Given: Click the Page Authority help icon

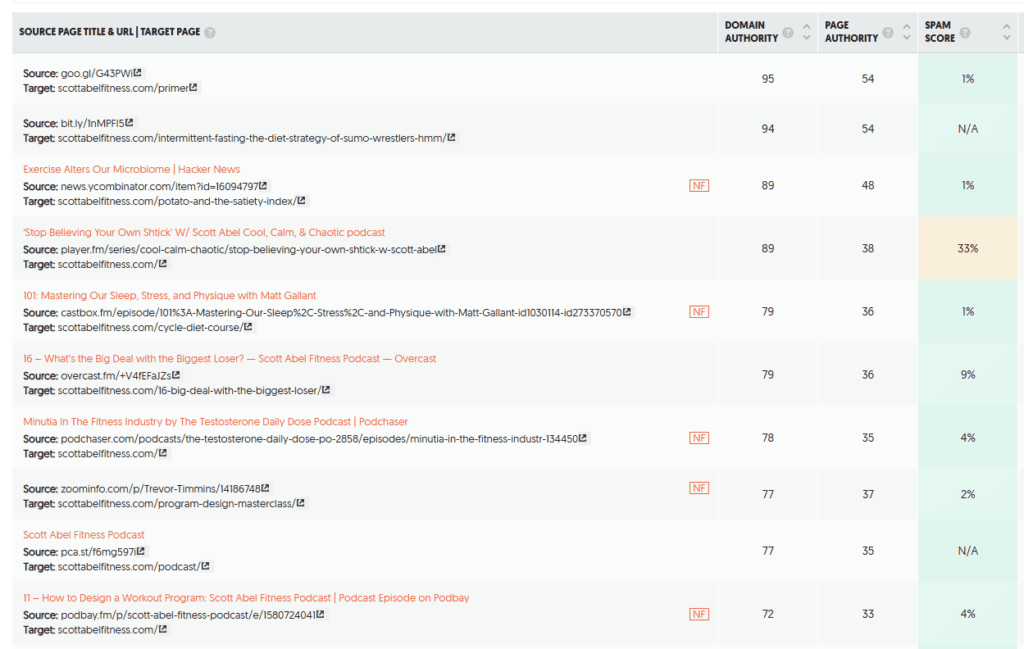Looking at the screenshot, I should [x=887, y=33].
